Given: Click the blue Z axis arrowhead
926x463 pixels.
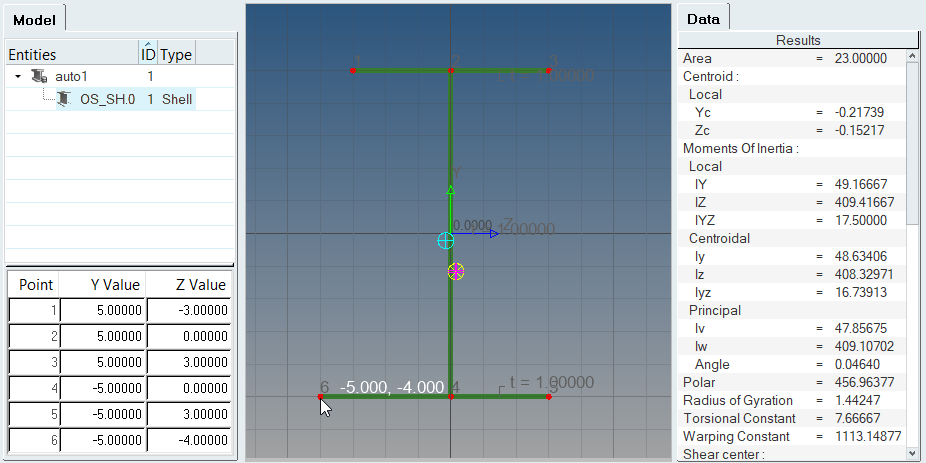Looking at the screenshot, I should click(x=494, y=234).
